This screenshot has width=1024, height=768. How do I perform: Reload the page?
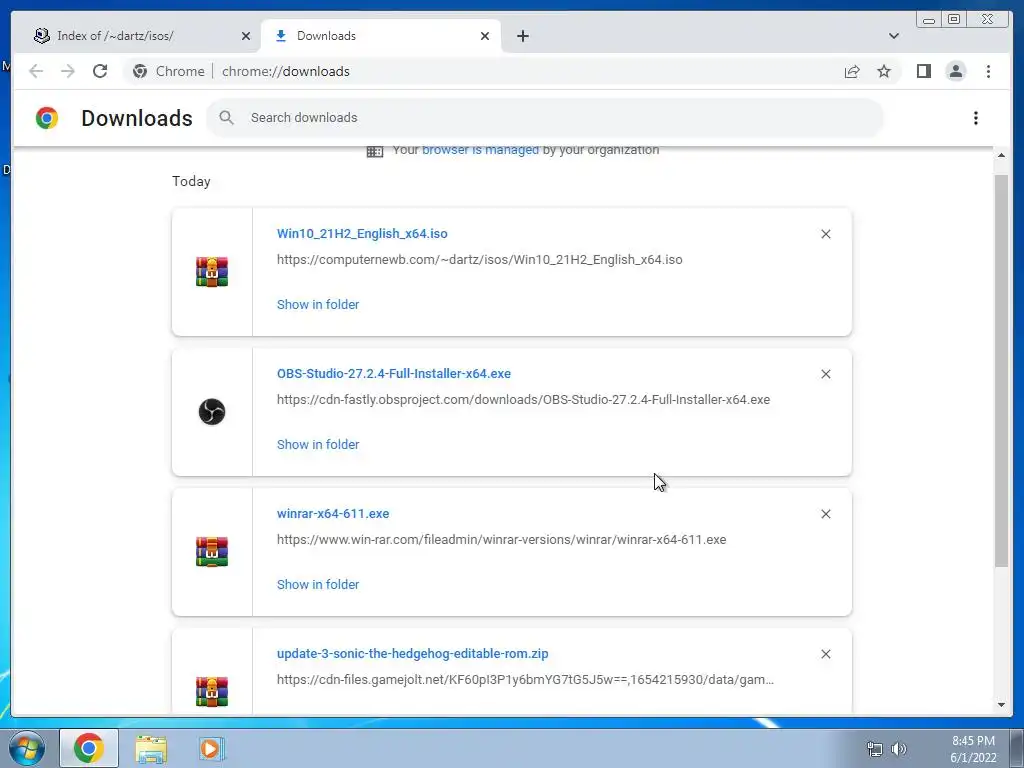click(100, 71)
